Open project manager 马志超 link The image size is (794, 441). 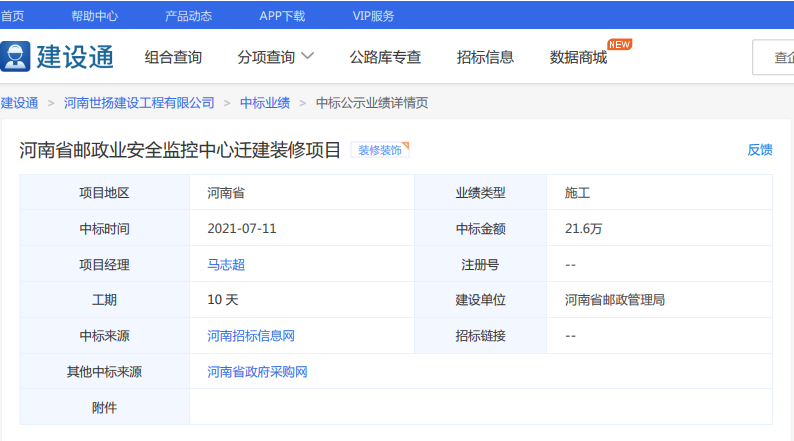pos(226,265)
